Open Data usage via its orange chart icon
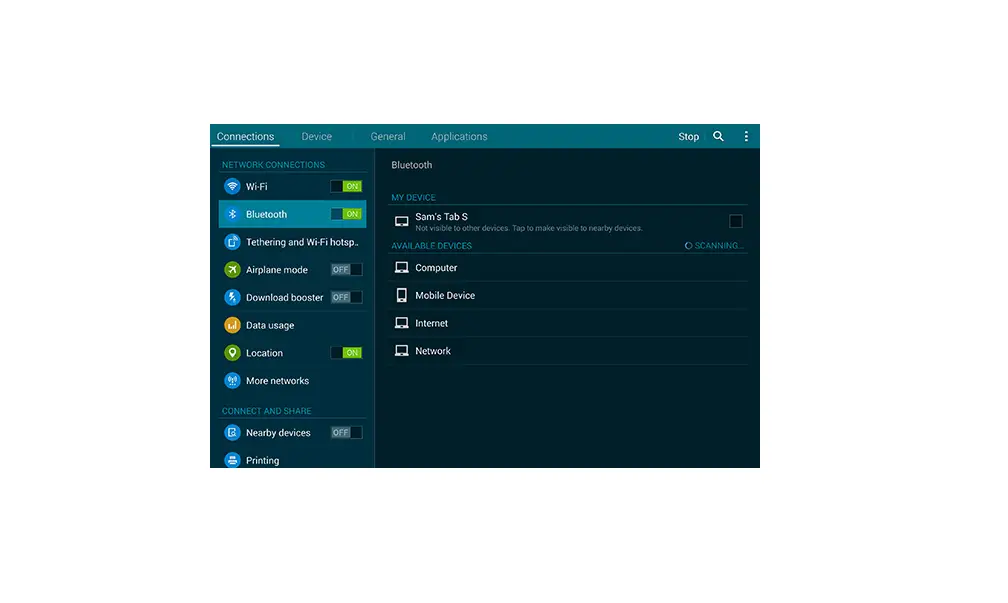This screenshot has width=1008, height=603. tap(232, 325)
